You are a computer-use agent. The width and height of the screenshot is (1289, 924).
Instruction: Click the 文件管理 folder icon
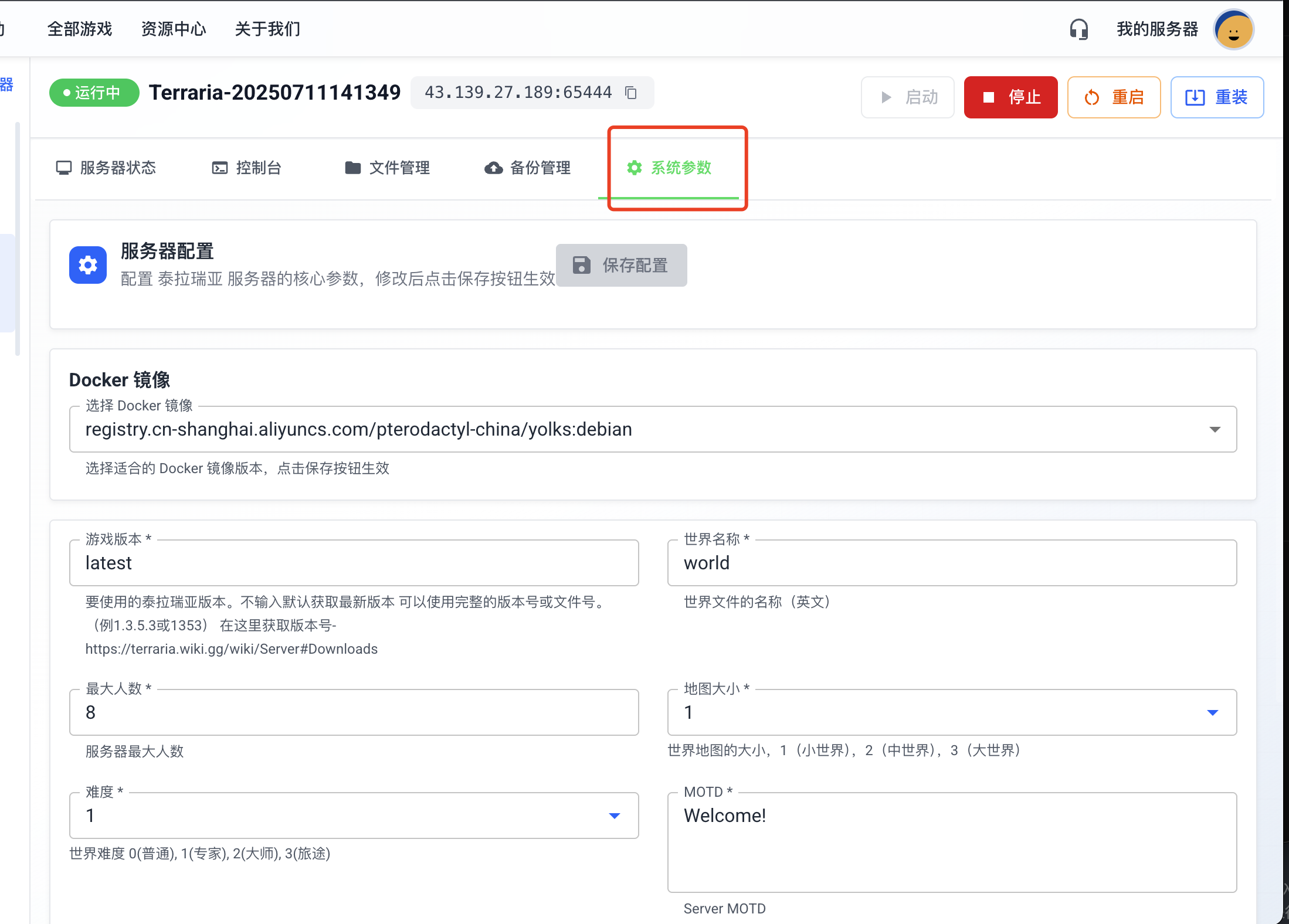coord(352,168)
